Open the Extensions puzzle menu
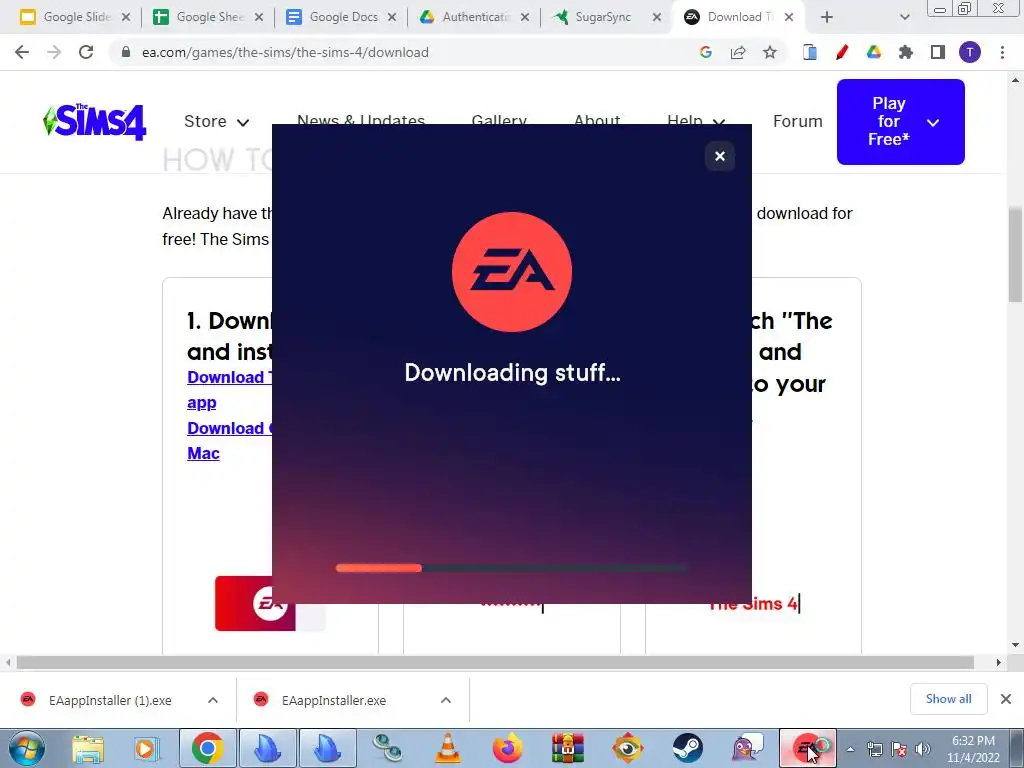This screenshot has height=768, width=1024. coord(906,52)
